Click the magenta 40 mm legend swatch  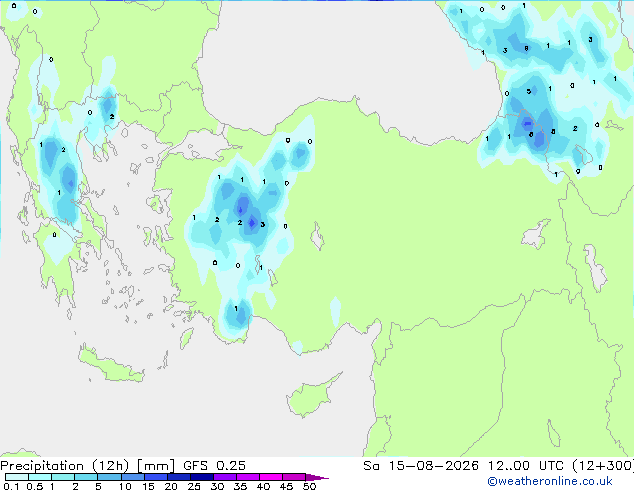pyautogui.click(x=271, y=477)
